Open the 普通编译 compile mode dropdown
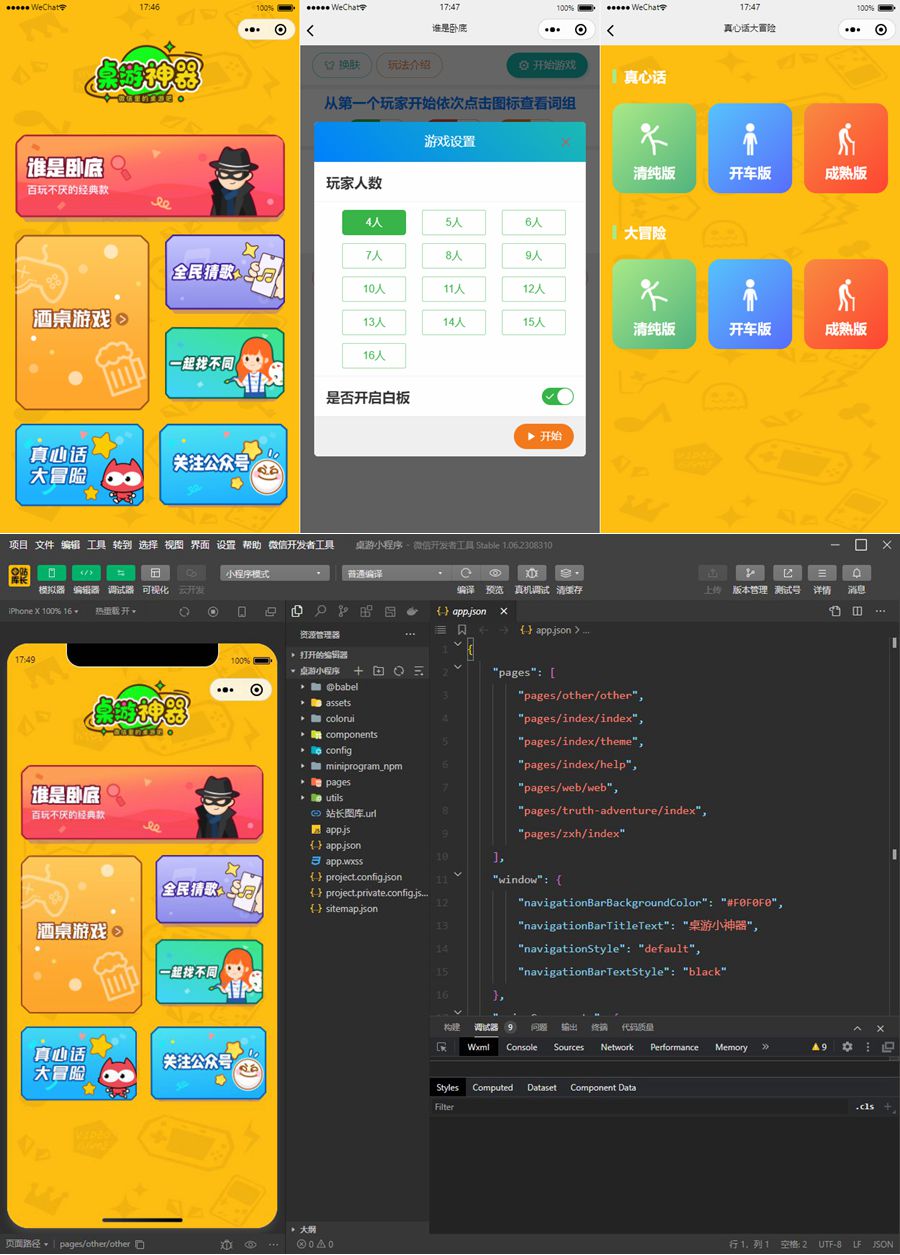The height and width of the screenshot is (1255, 900). pyautogui.click(x=396, y=574)
